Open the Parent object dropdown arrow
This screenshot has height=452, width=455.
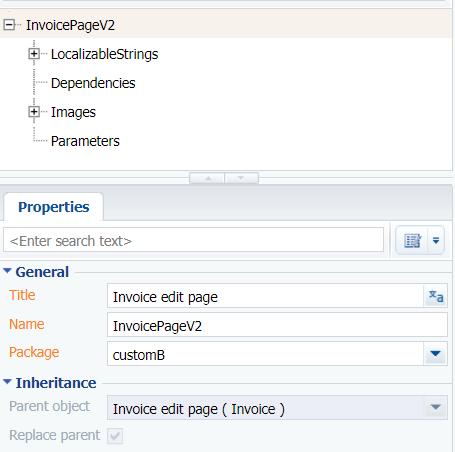pyautogui.click(x=436, y=408)
